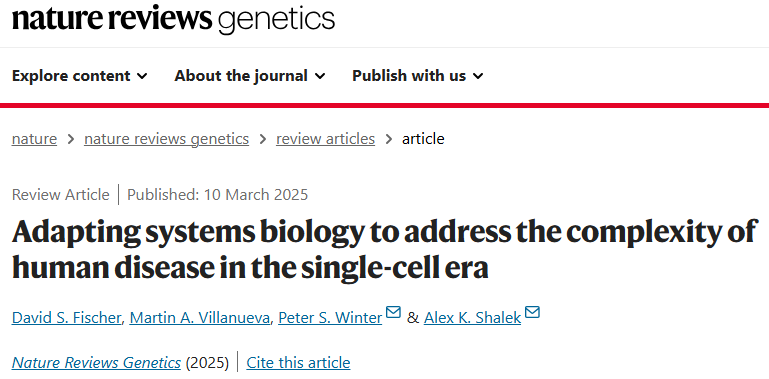
Task: Click envelope icon beside Alex K. Shalek
Action: pos(532,312)
